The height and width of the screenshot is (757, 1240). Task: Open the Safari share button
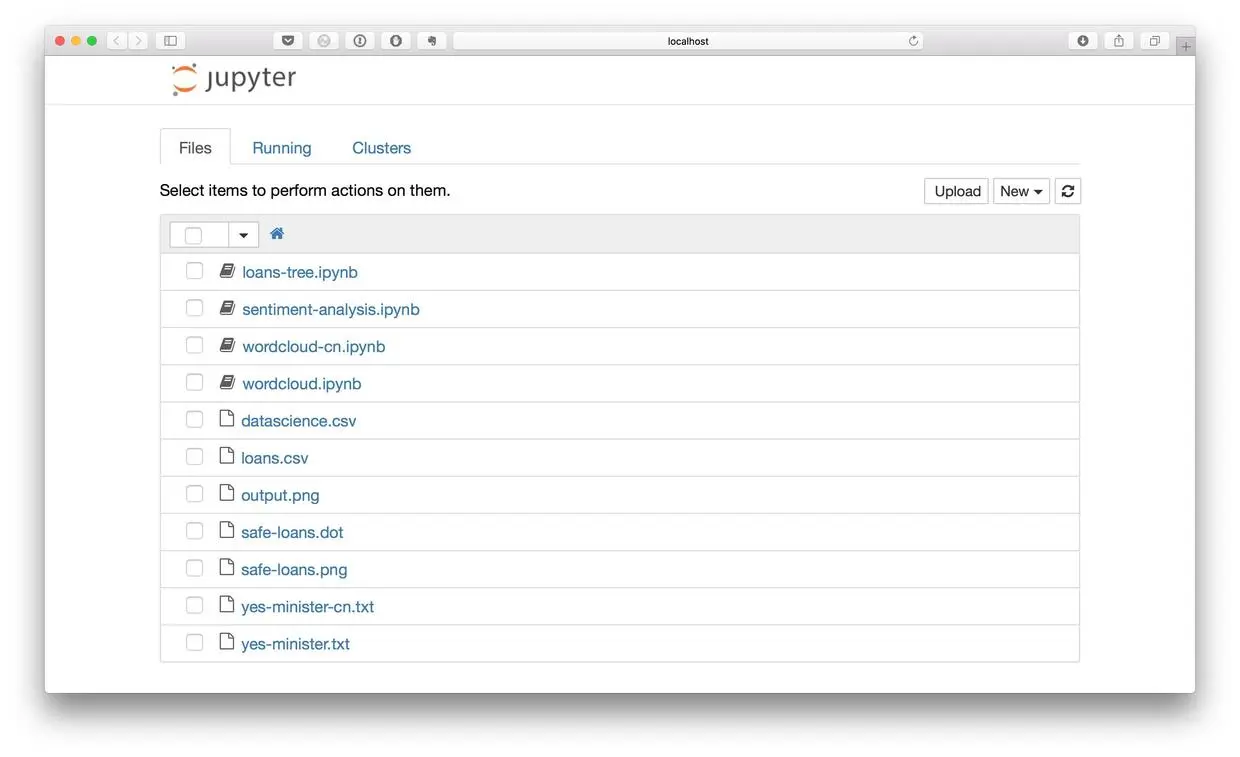(1119, 41)
